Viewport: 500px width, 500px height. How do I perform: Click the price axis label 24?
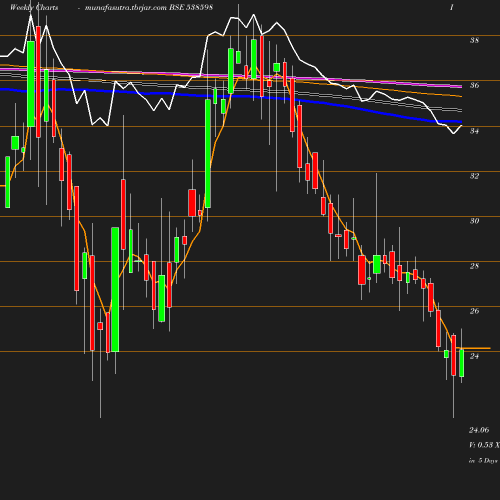pos(474,356)
